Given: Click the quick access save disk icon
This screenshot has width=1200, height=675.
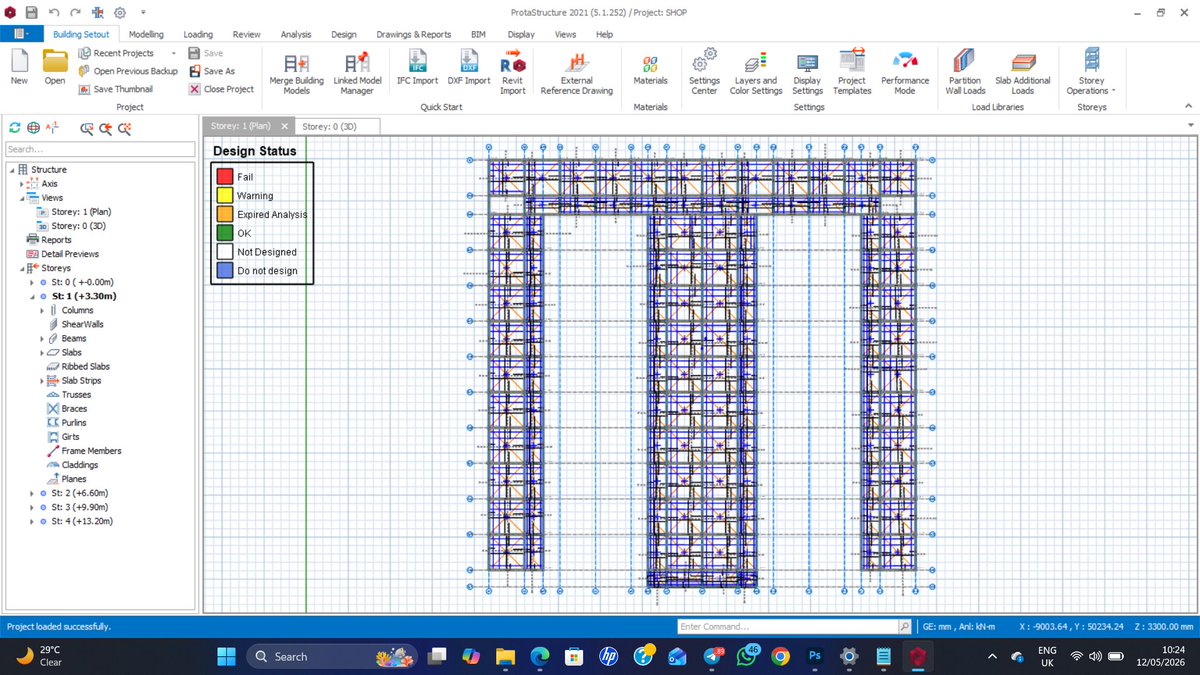Looking at the screenshot, I should click(x=32, y=13).
